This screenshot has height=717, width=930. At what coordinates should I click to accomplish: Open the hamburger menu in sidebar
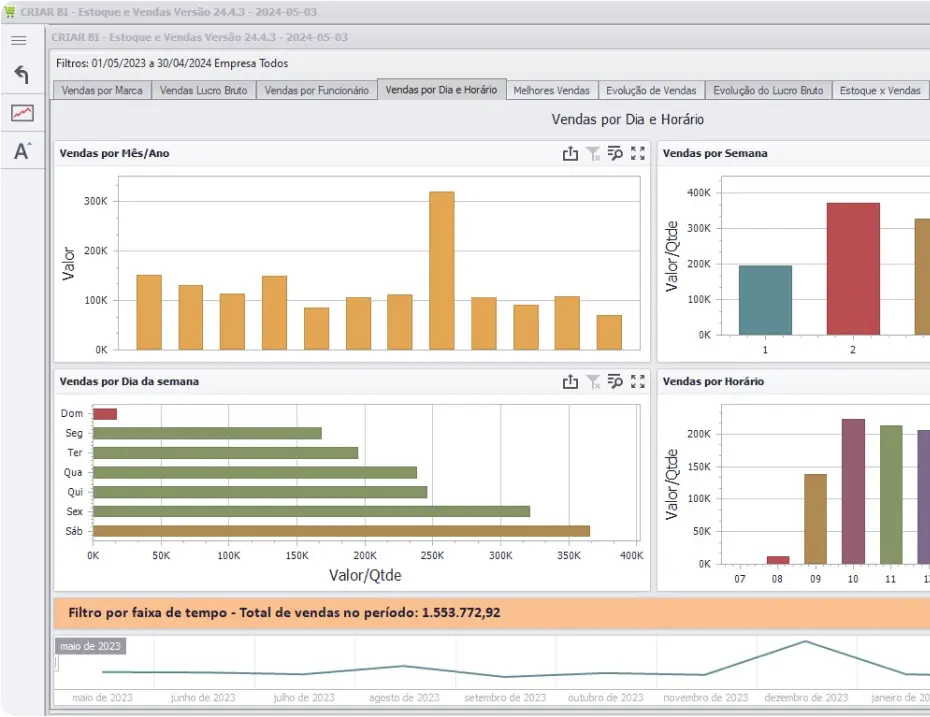pyautogui.click(x=19, y=40)
